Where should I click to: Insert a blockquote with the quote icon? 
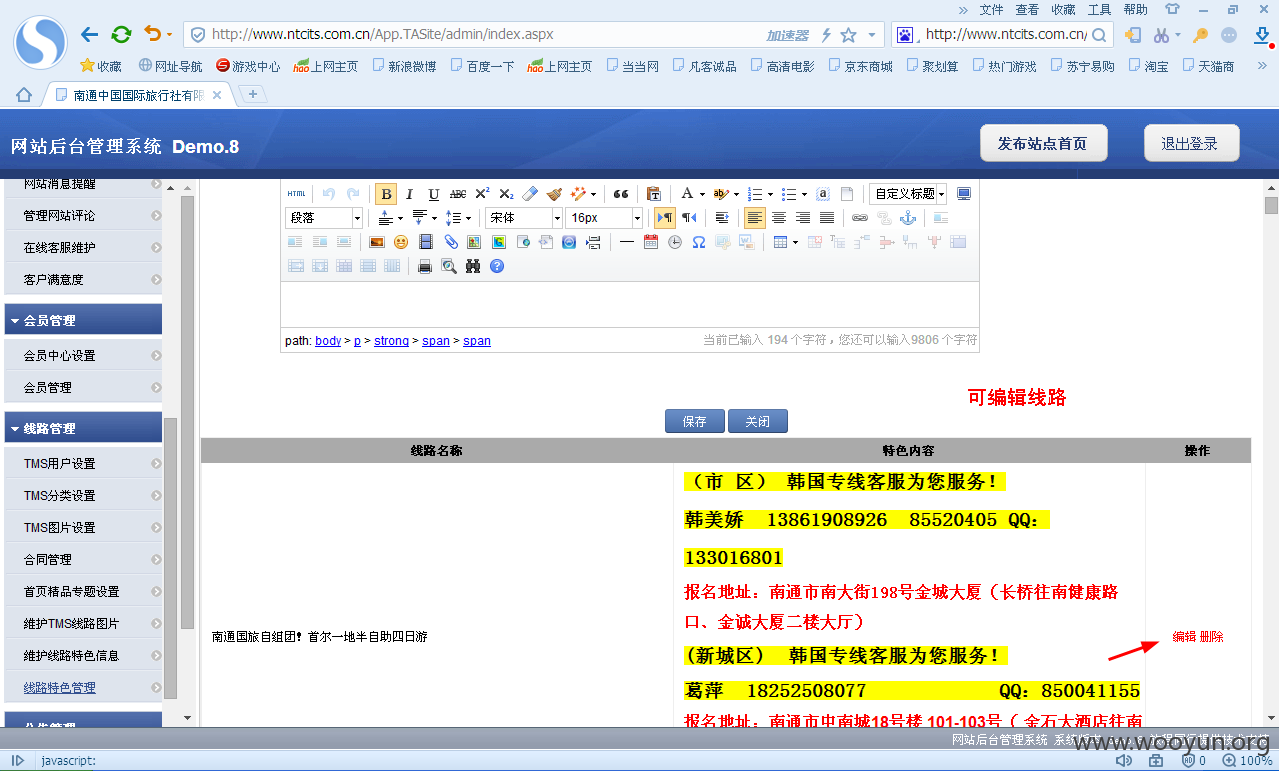(x=621, y=194)
